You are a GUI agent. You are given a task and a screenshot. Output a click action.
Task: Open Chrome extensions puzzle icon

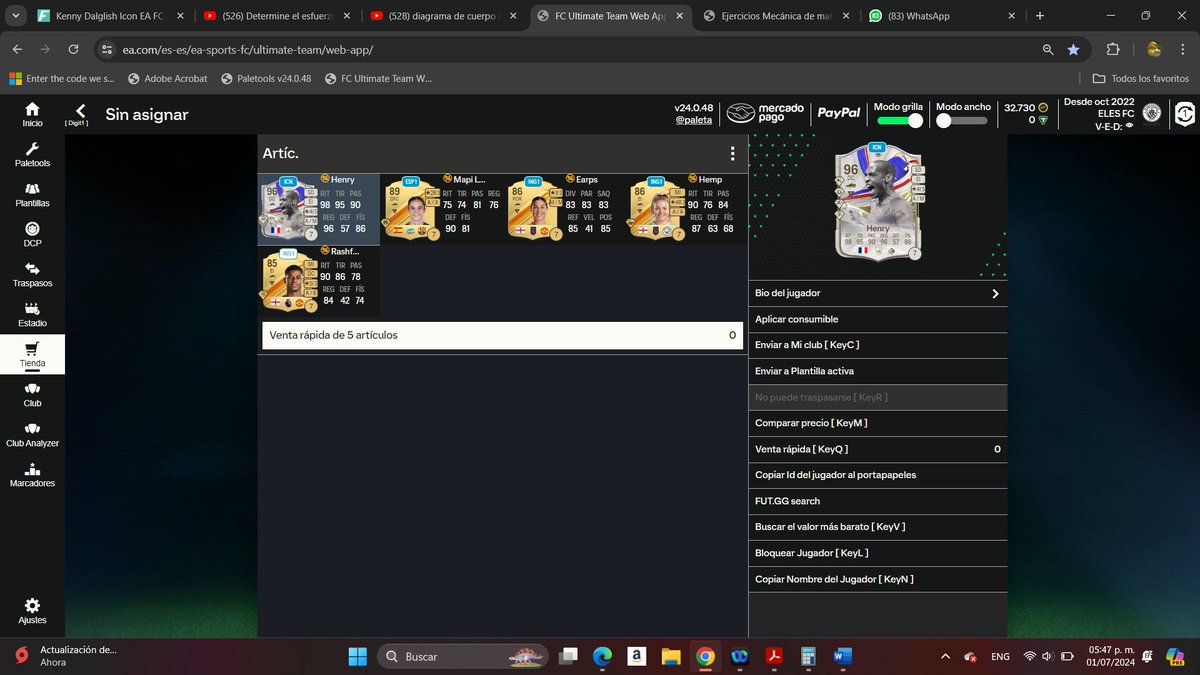[x=1113, y=49]
